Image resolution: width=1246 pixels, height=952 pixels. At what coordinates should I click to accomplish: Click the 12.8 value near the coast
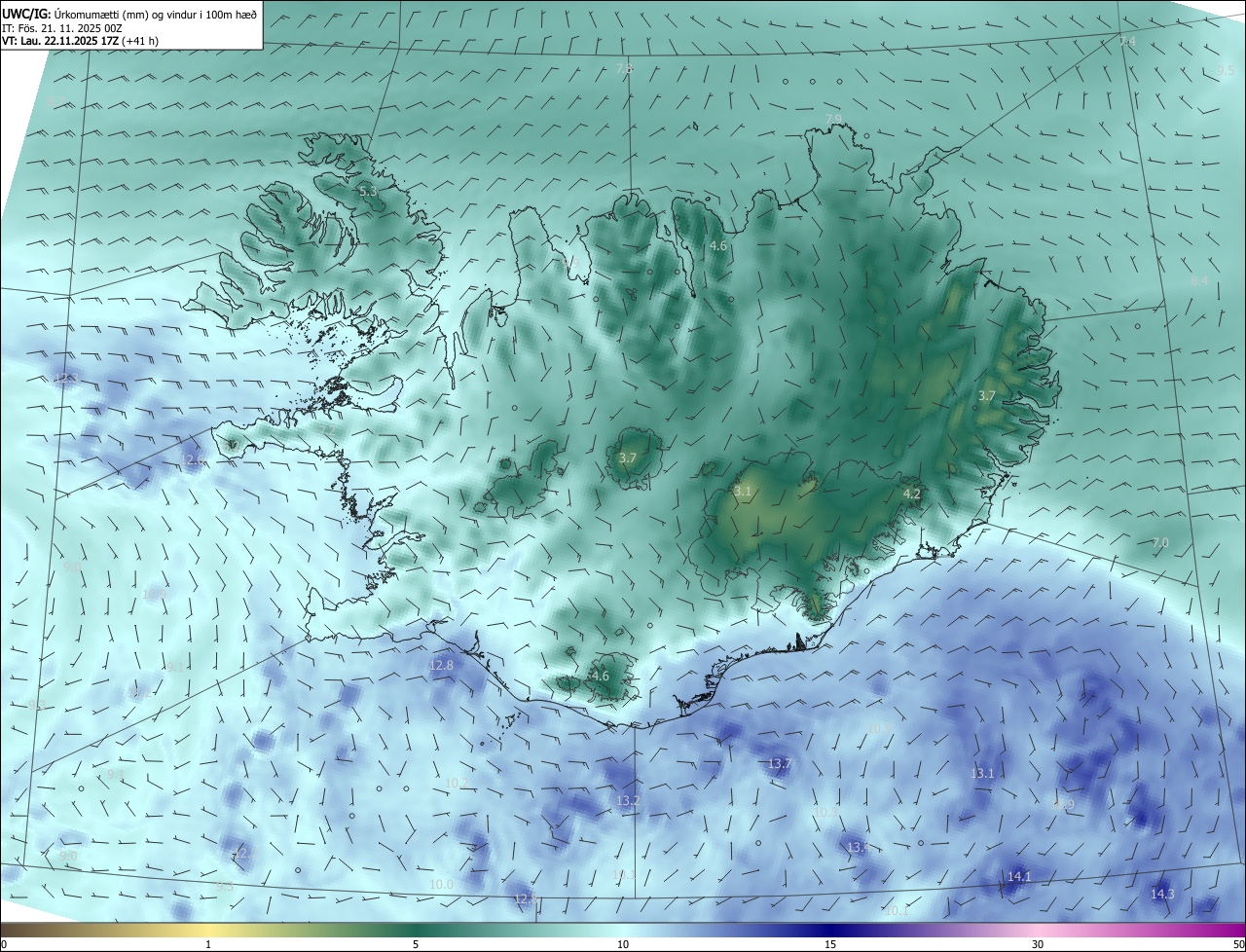pos(441,665)
